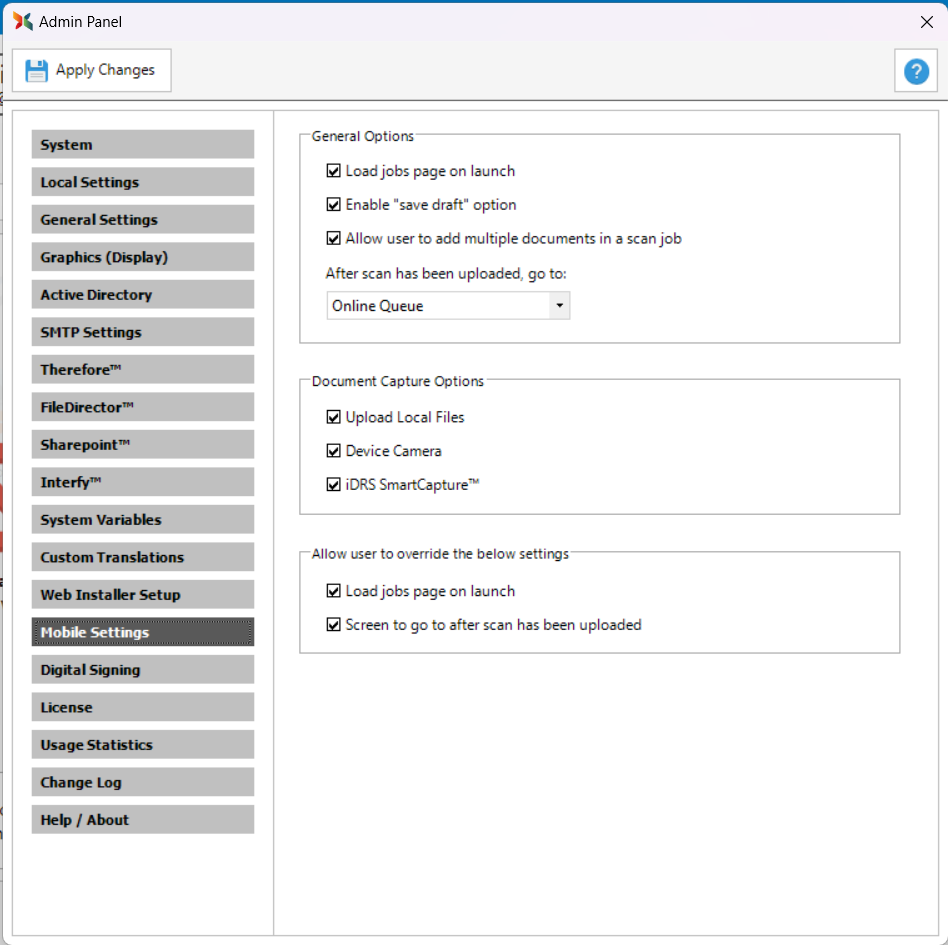Close the Admin Panel window

(x=926, y=21)
